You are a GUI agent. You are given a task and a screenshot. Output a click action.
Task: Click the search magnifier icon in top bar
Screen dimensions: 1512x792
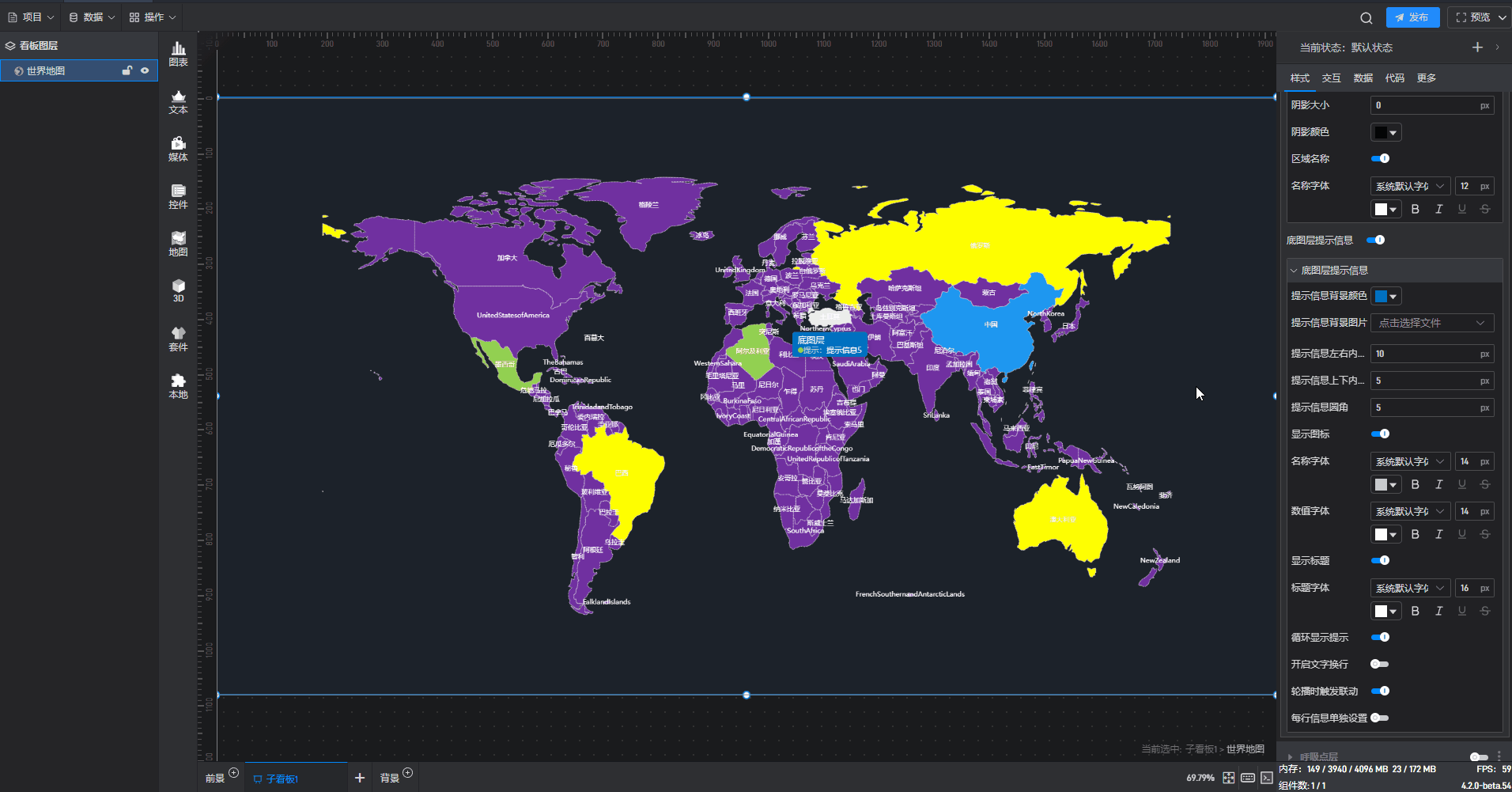1366,17
